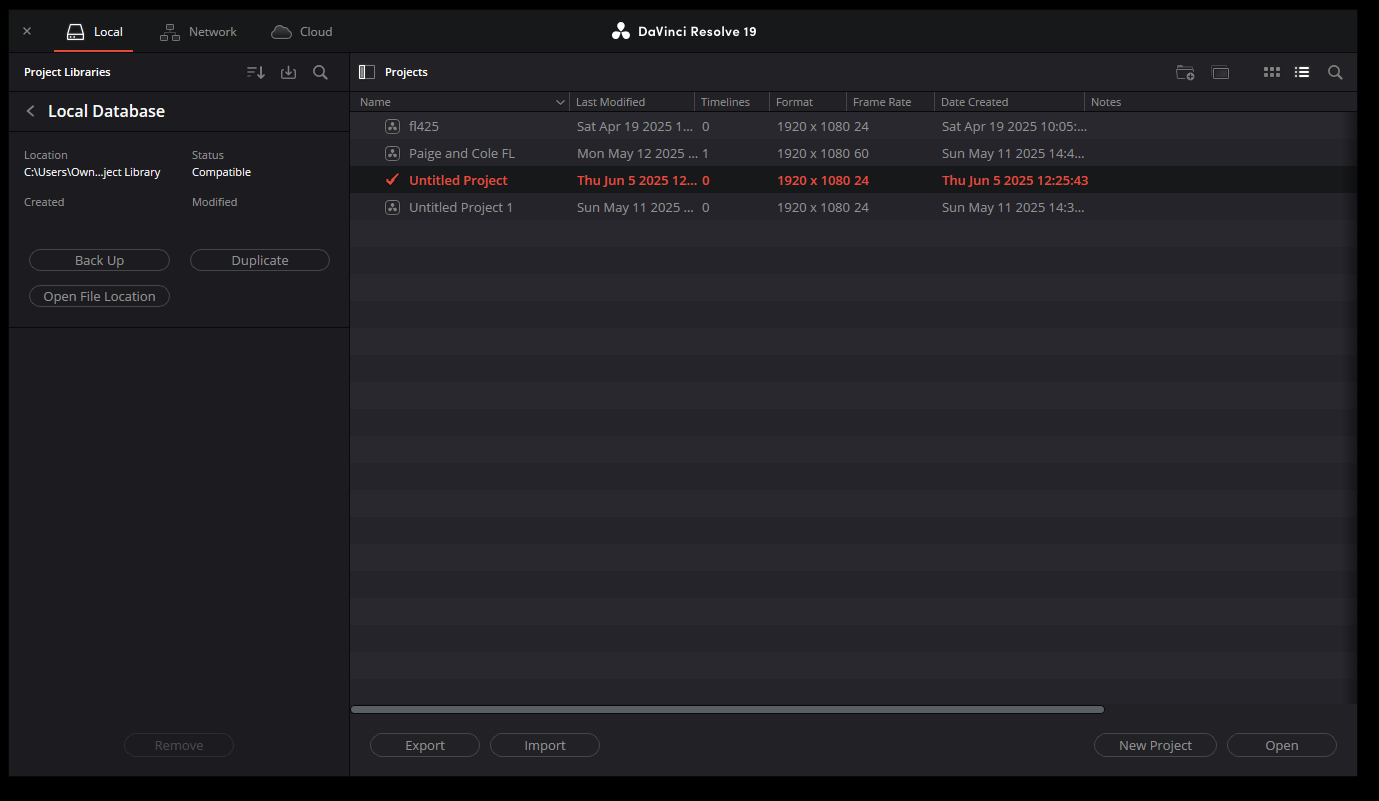1379x801 pixels.
Task: Click the folder icon beside new-folder icon
Action: (1220, 72)
